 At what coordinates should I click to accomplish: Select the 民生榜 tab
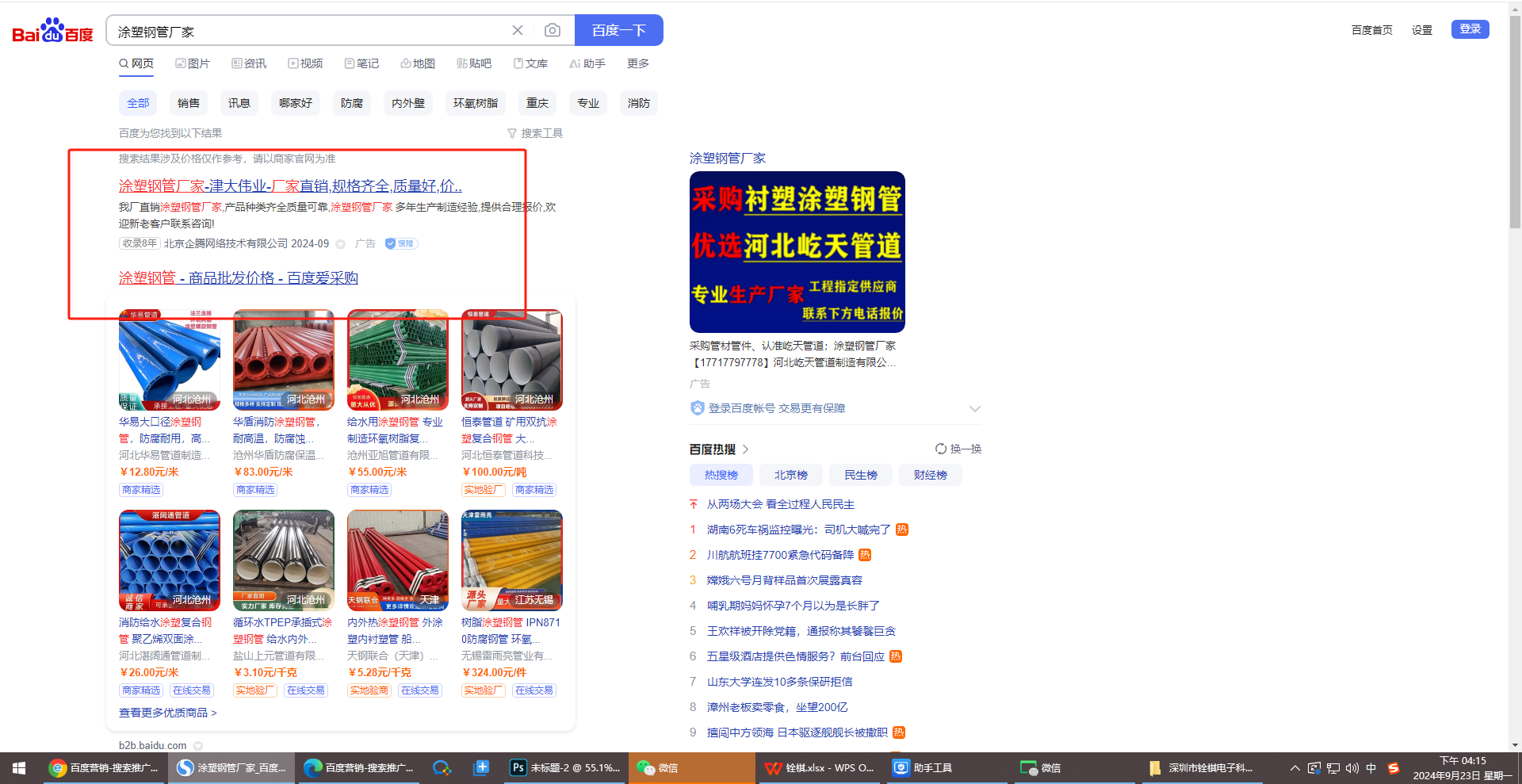click(x=861, y=475)
